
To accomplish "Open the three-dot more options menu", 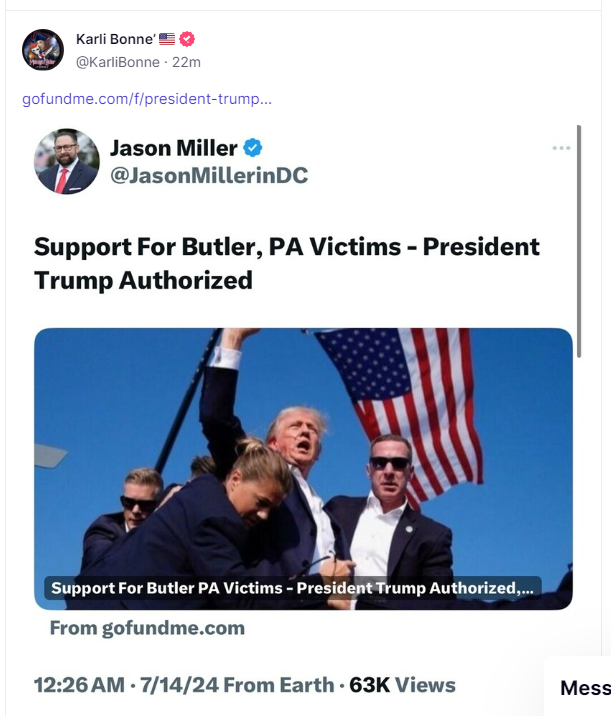I will click(x=561, y=148).
